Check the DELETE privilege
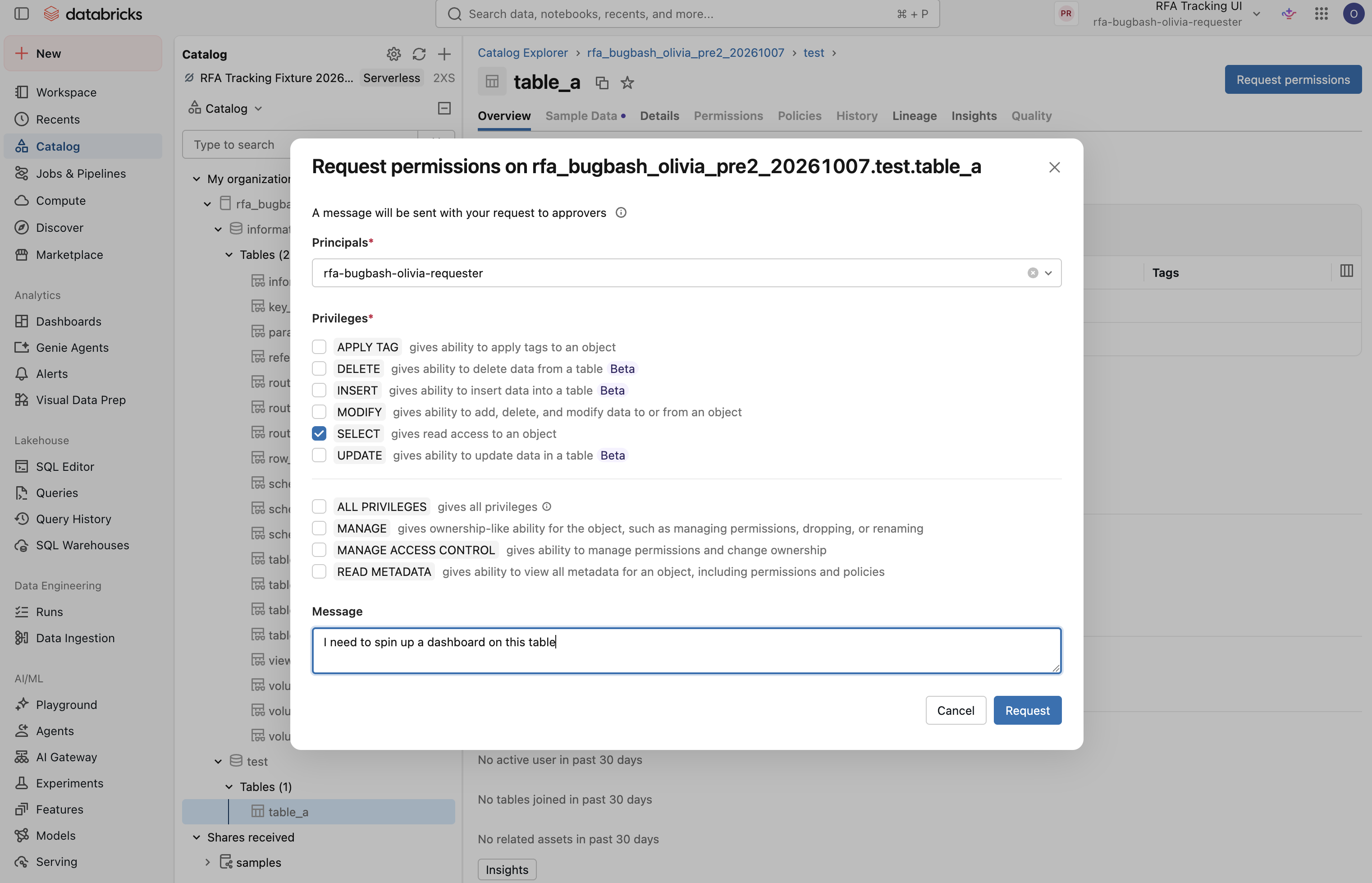 [319, 369]
